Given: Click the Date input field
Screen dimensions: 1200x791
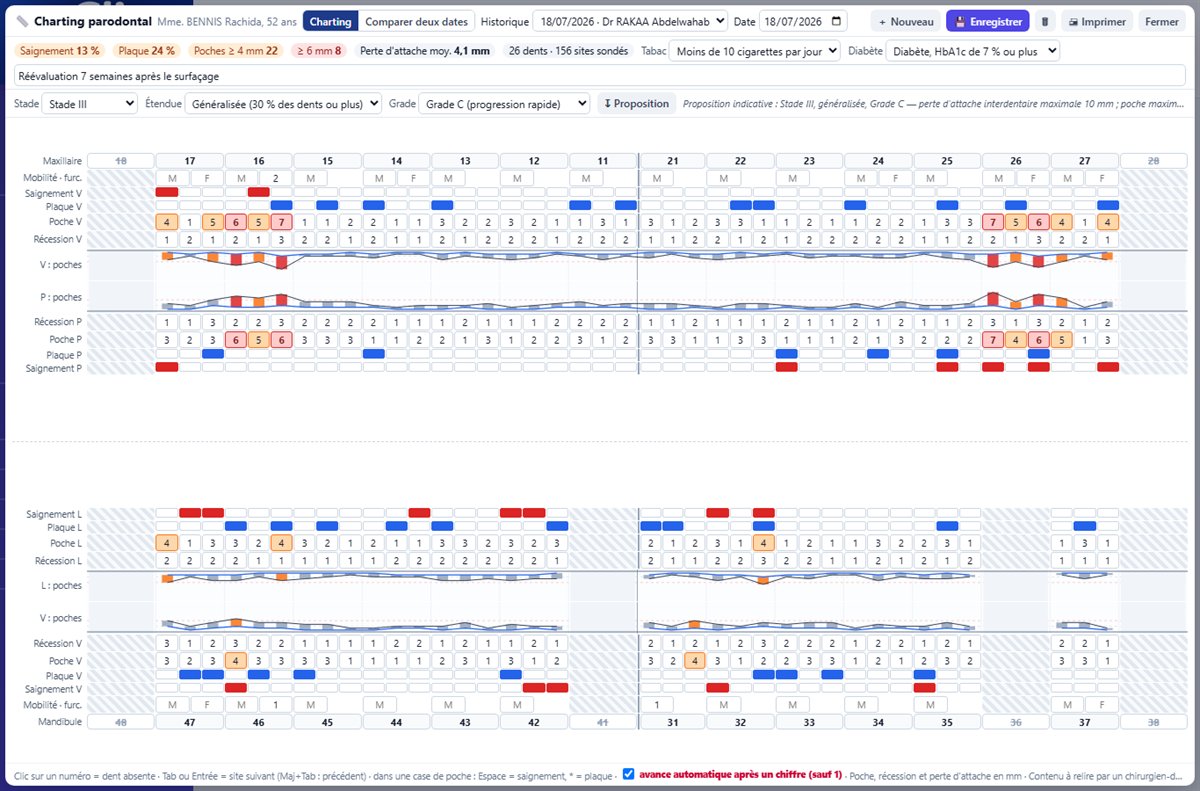Looking at the screenshot, I should [x=804, y=21].
